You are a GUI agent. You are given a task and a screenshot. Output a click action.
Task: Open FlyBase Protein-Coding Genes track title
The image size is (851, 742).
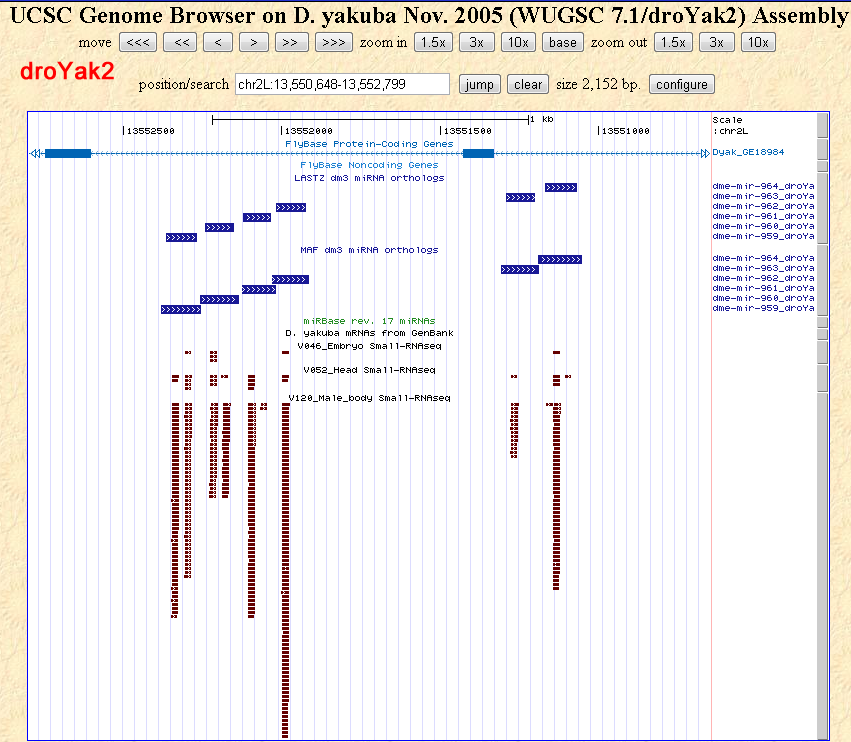coord(369,144)
